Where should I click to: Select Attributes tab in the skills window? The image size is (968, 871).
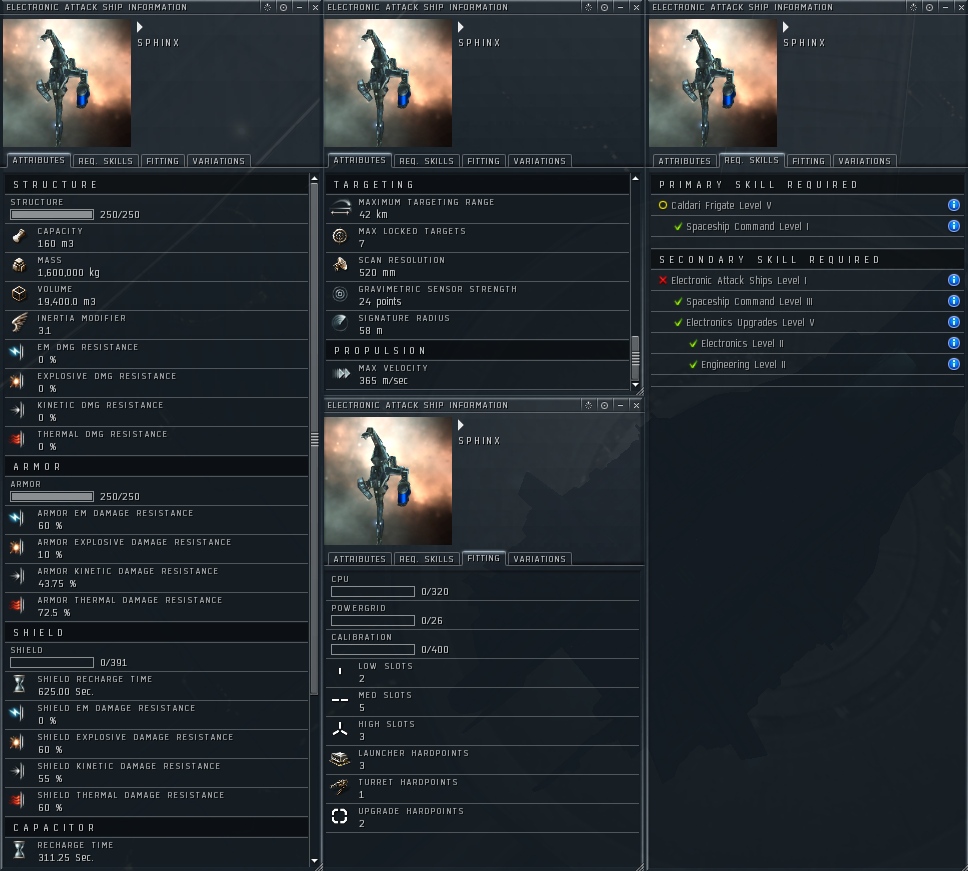(x=684, y=161)
